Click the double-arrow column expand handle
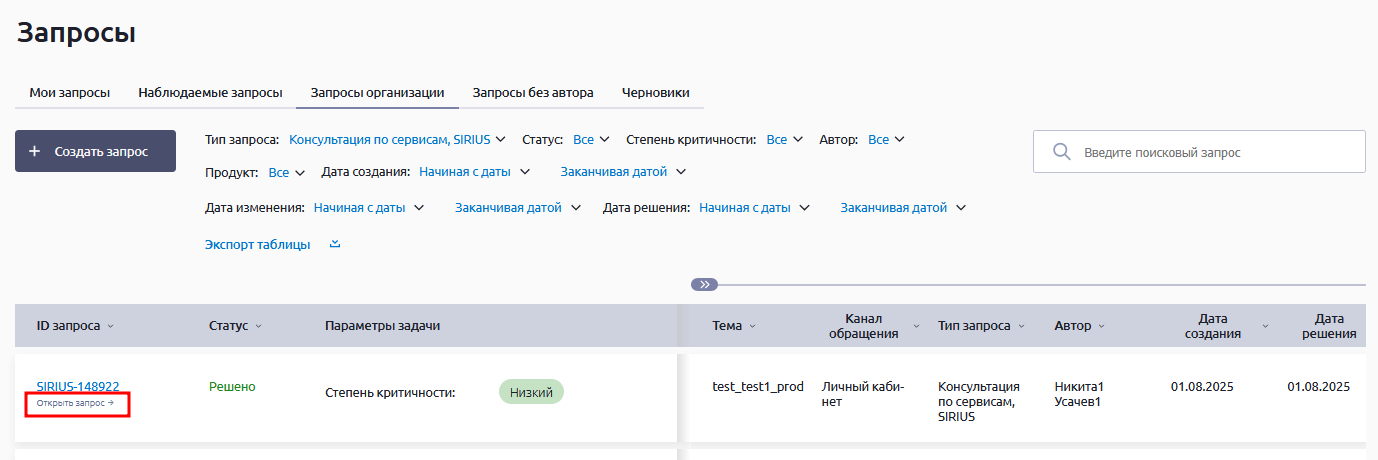Screen dimensions: 1378x460 click(x=704, y=285)
